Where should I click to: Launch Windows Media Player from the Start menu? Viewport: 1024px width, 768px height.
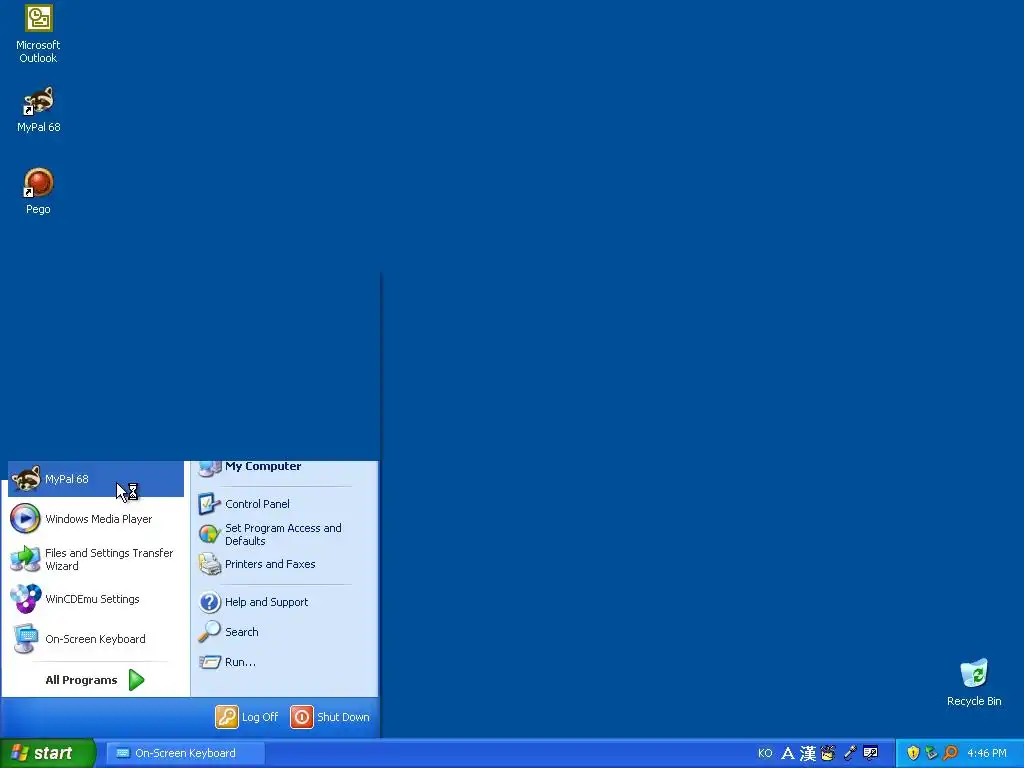[x=96, y=519]
